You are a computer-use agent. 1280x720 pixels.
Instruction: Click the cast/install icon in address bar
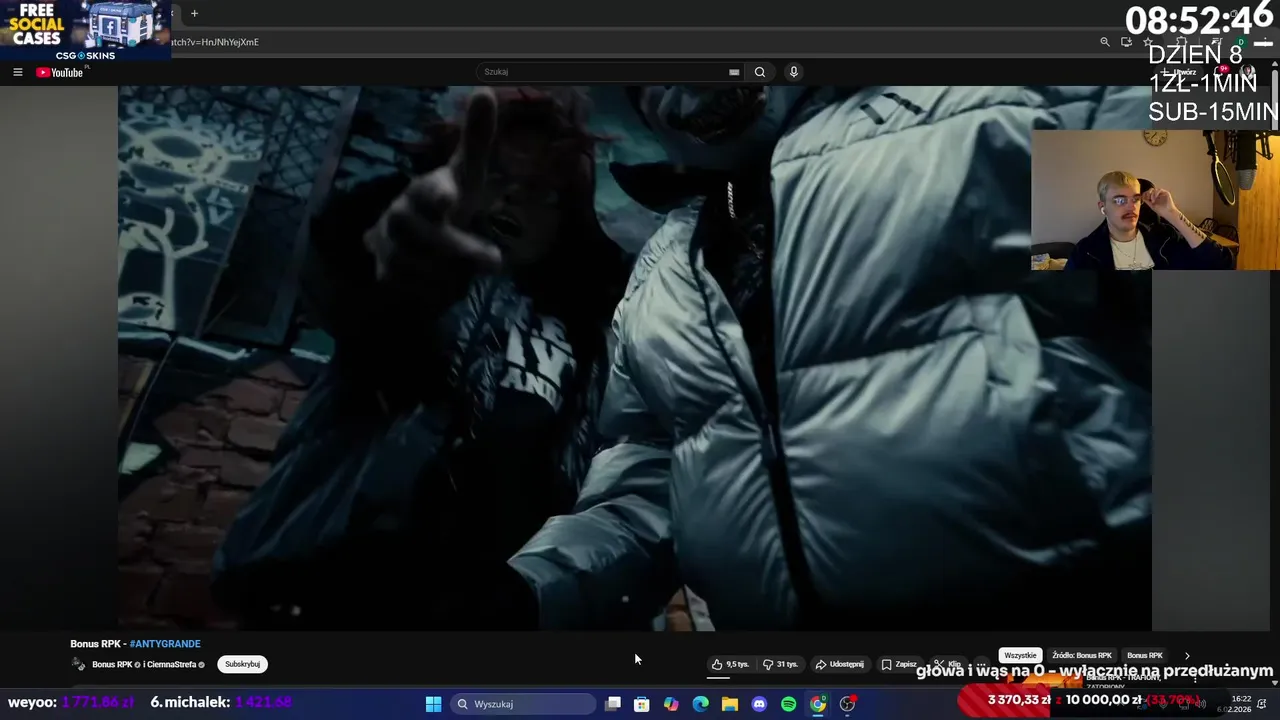(1126, 42)
